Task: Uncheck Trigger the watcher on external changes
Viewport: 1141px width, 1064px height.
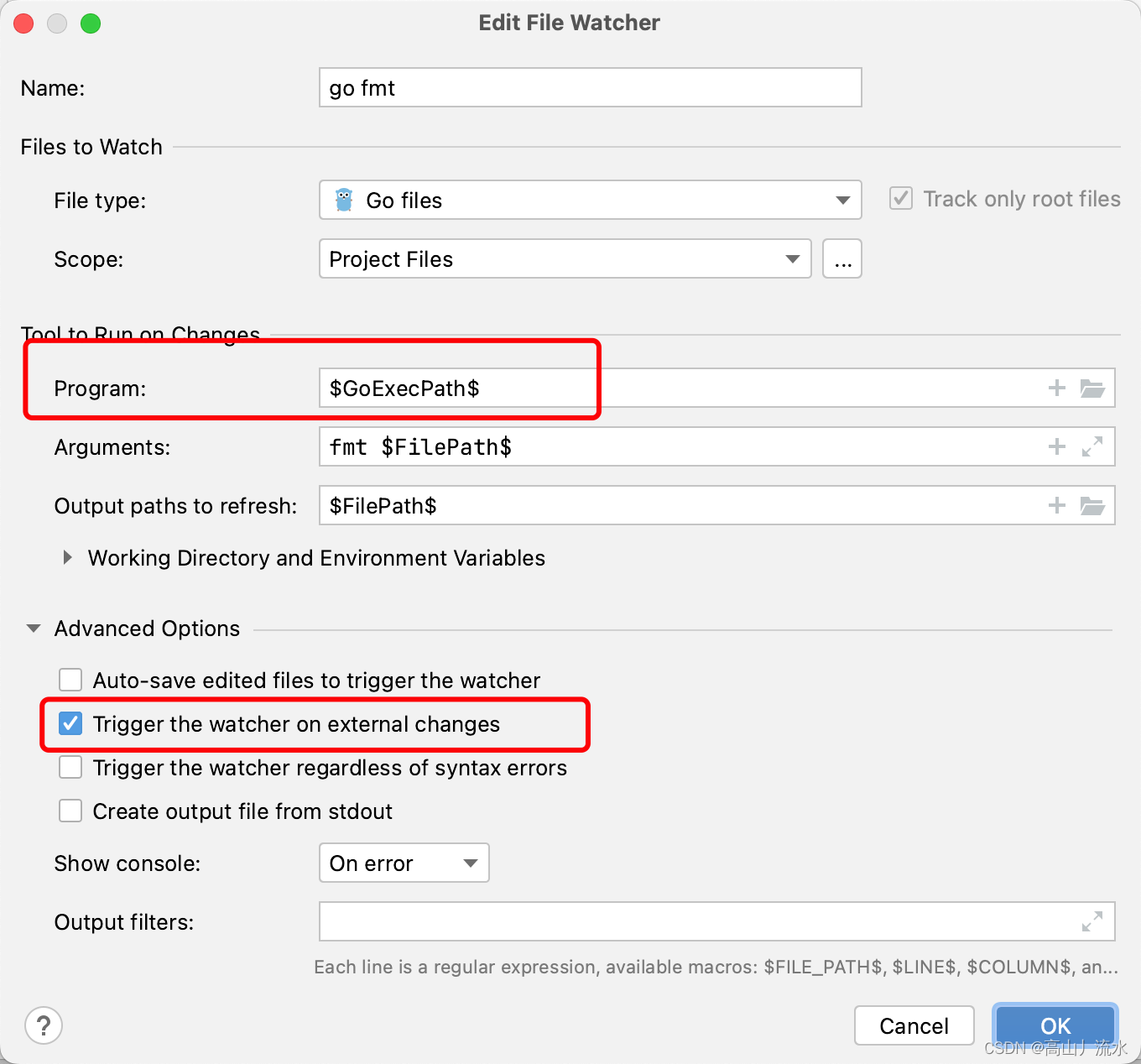Action: (70, 723)
